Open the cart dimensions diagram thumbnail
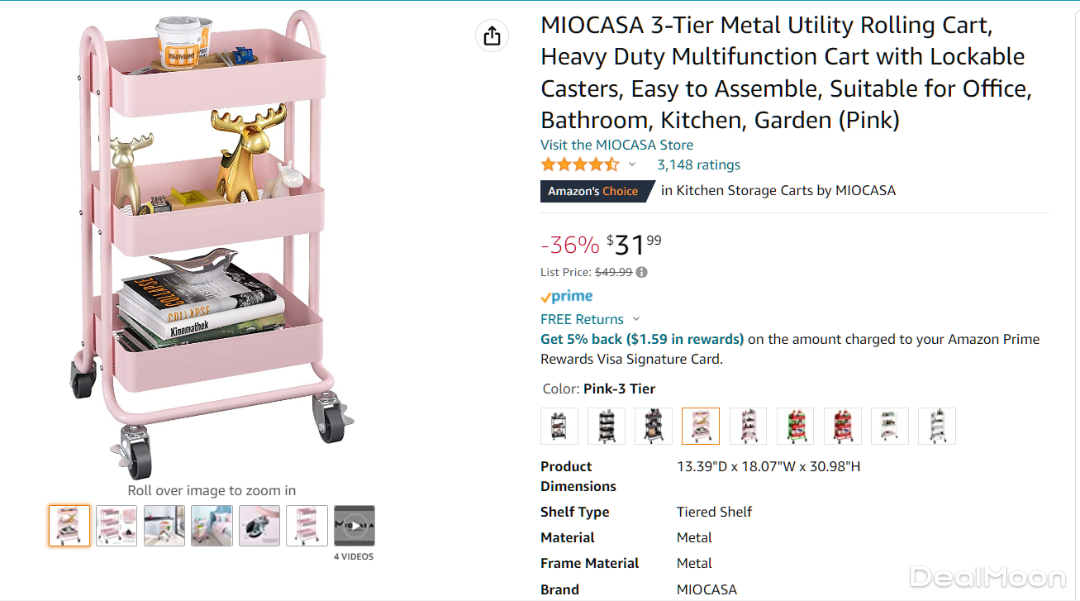 pyautogui.click(x=307, y=526)
